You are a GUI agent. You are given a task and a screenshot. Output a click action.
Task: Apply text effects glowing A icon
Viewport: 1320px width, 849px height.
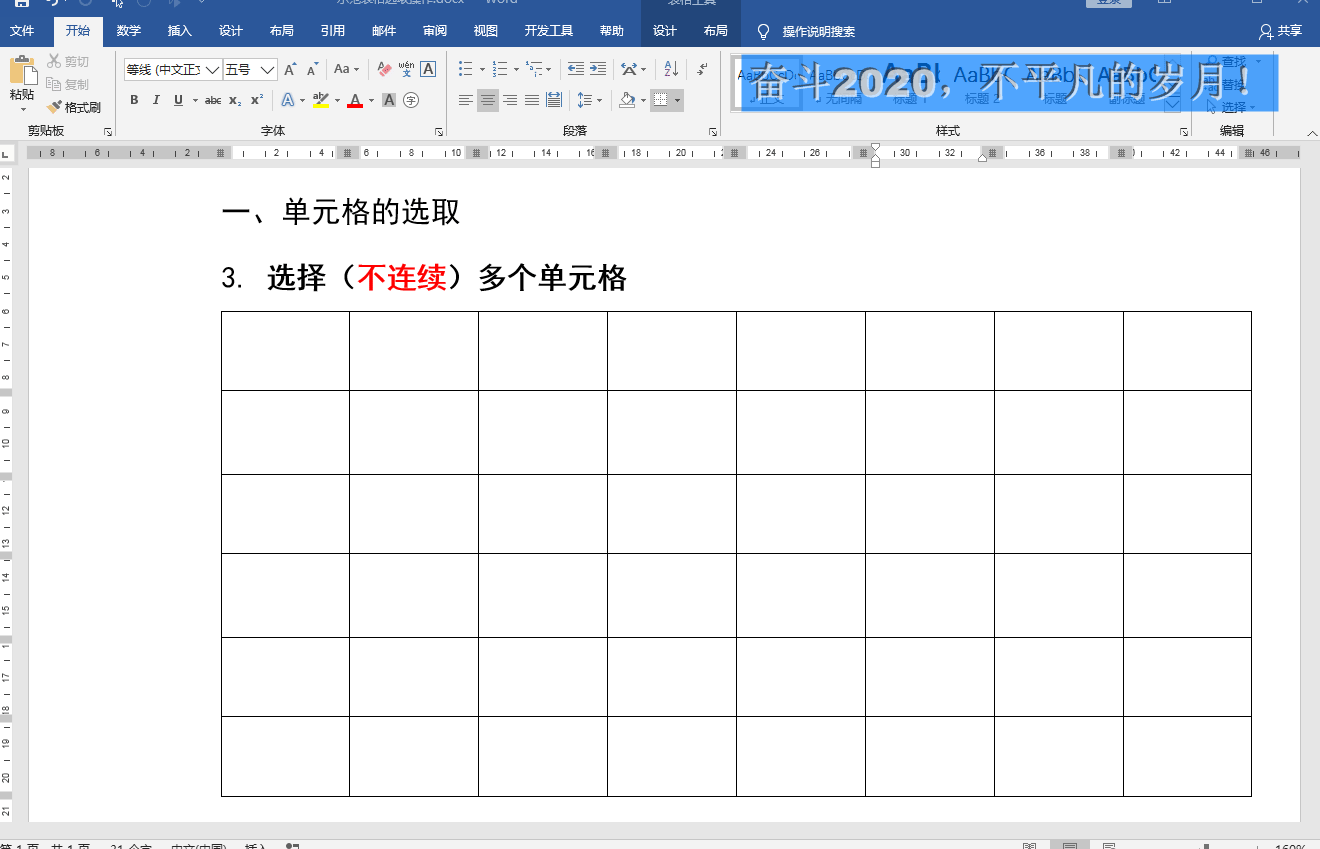[x=287, y=100]
